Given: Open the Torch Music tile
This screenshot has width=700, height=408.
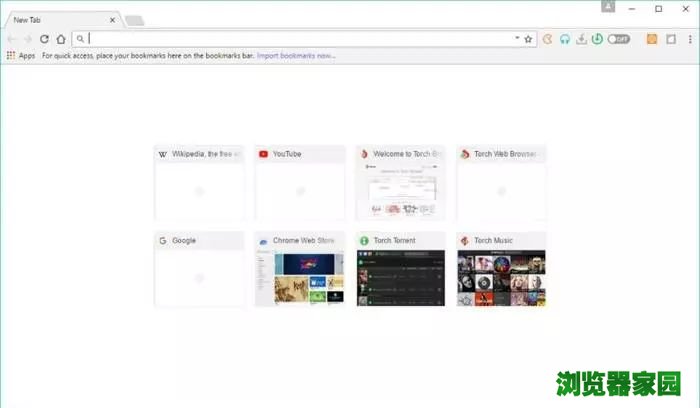Looking at the screenshot, I should point(501,269).
